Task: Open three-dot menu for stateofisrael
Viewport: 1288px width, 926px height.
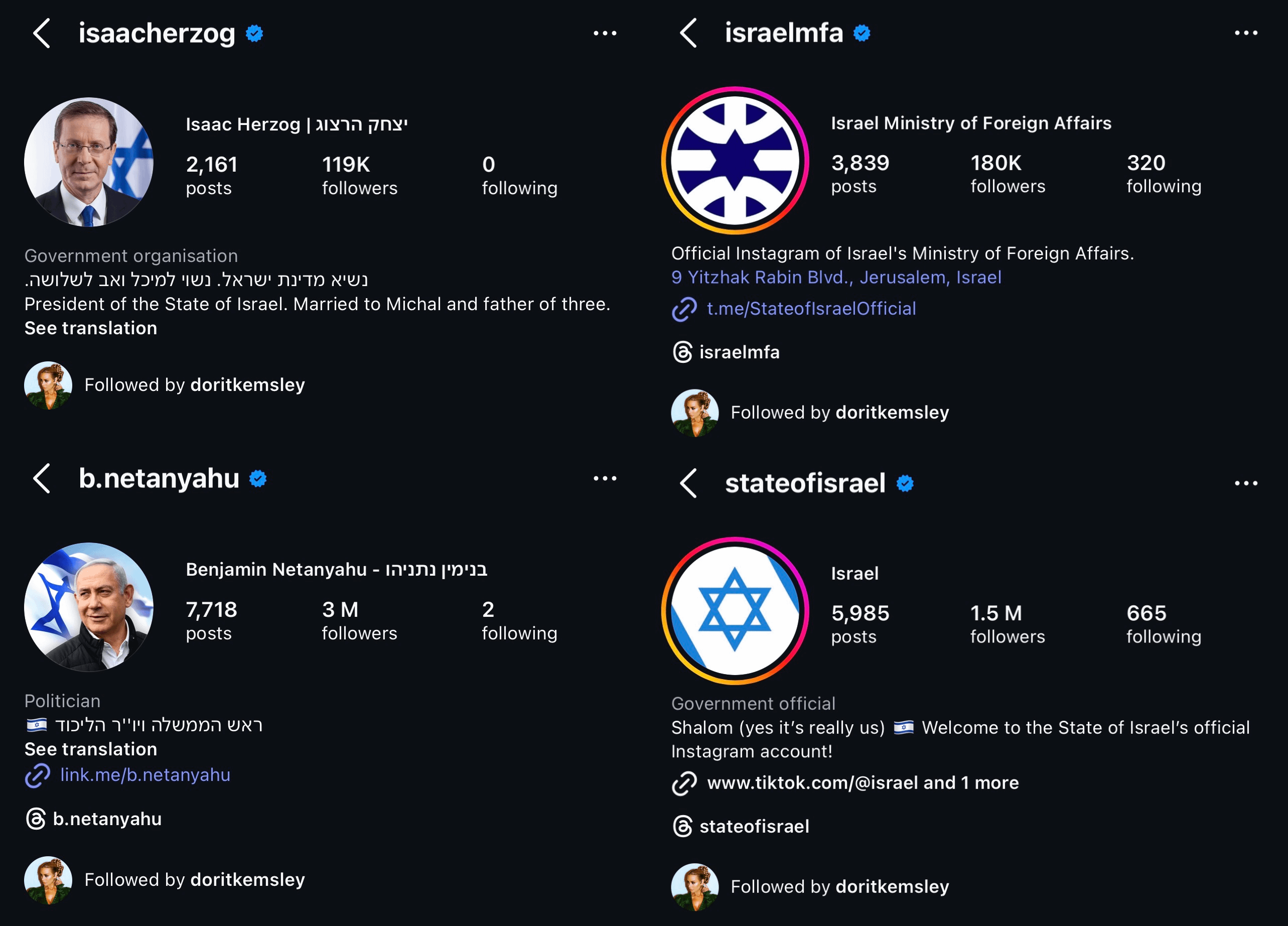Action: pyautogui.click(x=1246, y=483)
